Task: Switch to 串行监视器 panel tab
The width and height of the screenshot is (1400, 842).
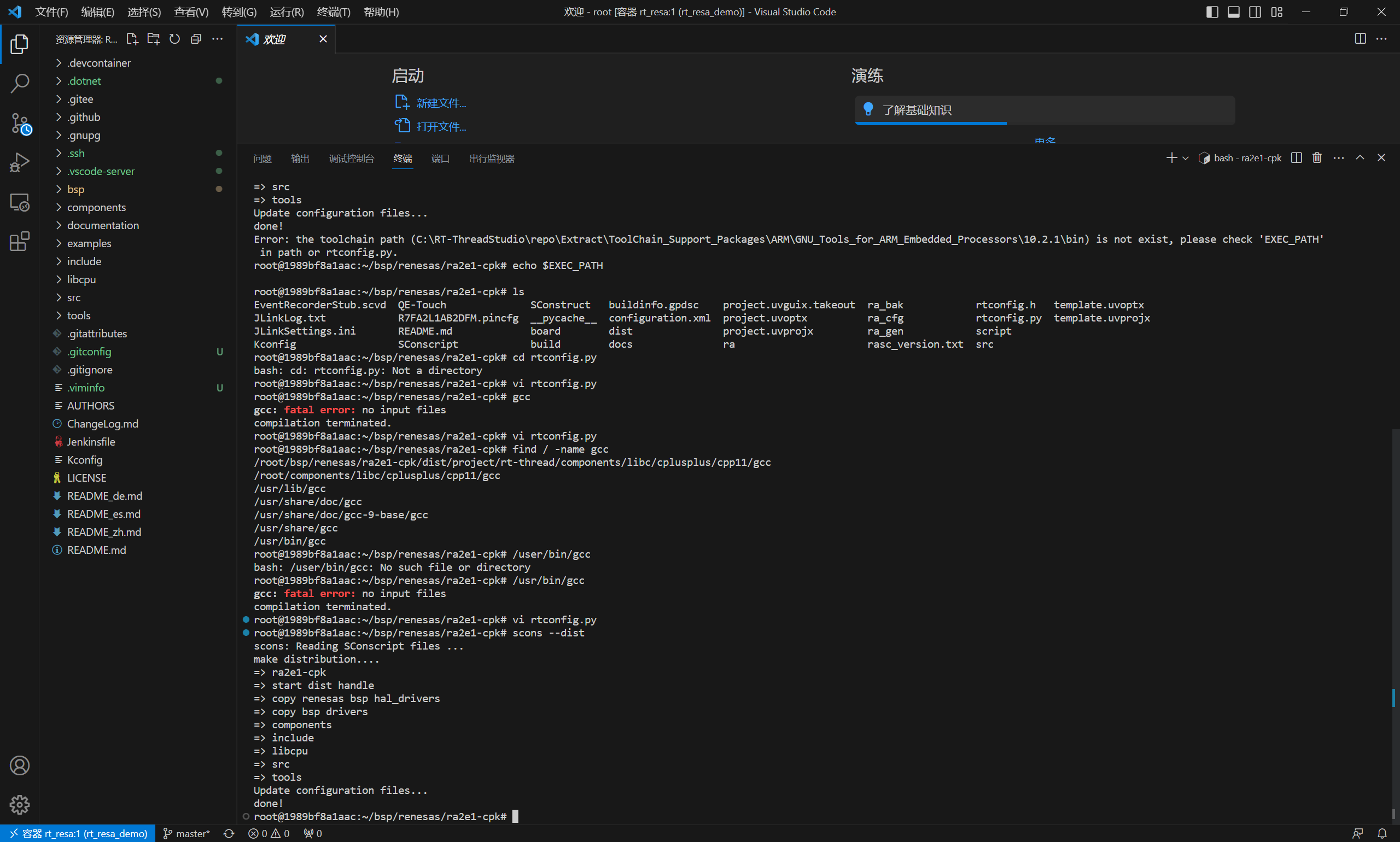Action: click(x=492, y=159)
